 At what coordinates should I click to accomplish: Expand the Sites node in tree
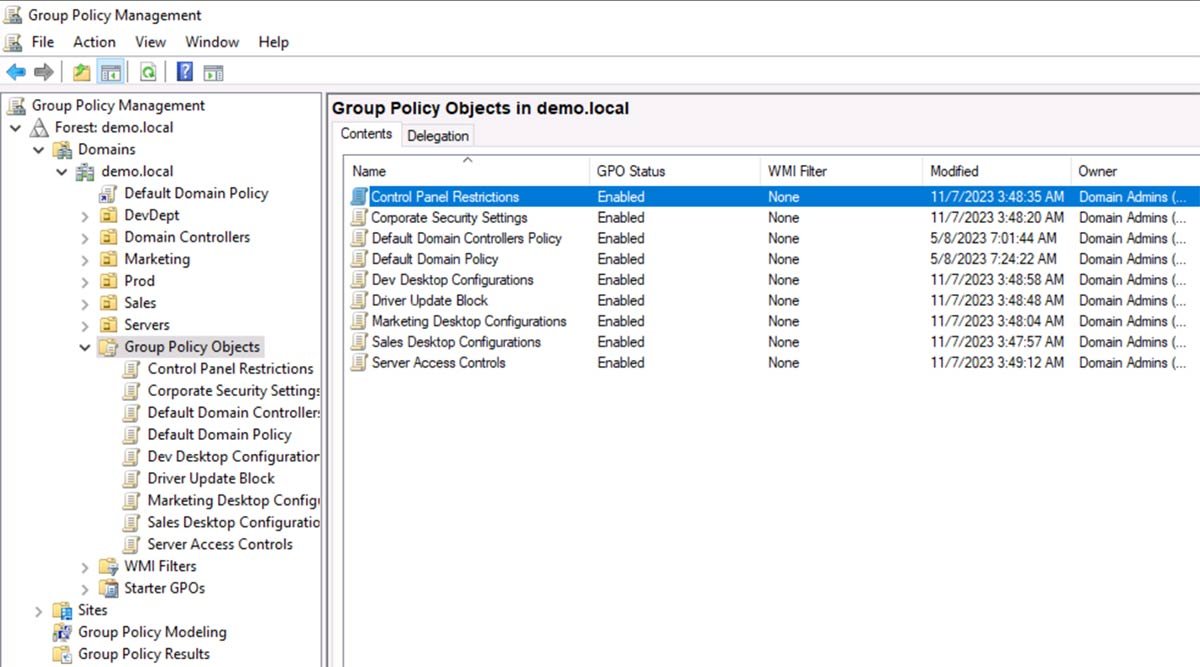[39, 611]
